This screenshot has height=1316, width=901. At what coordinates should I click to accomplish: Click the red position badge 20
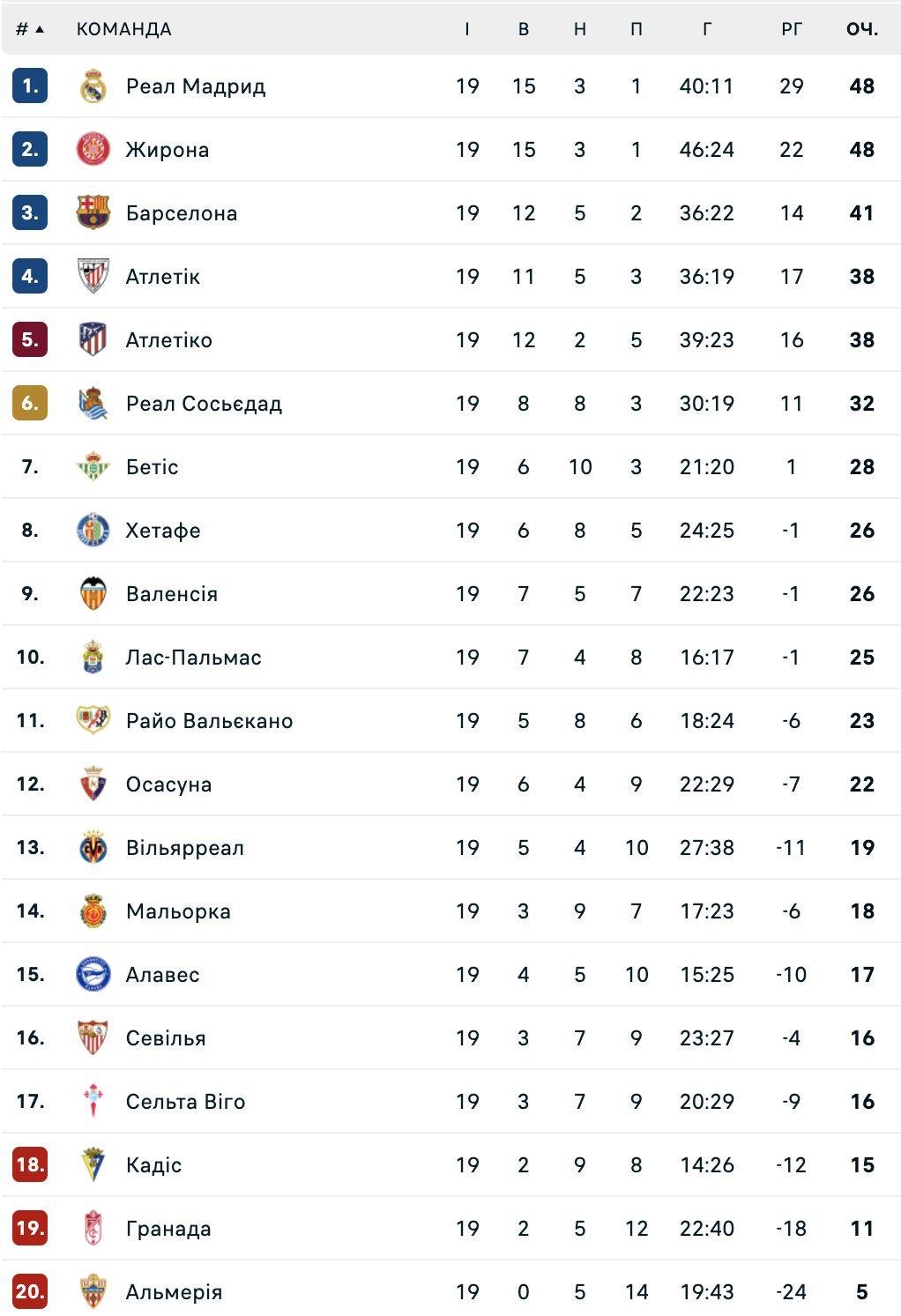[x=30, y=1292]
